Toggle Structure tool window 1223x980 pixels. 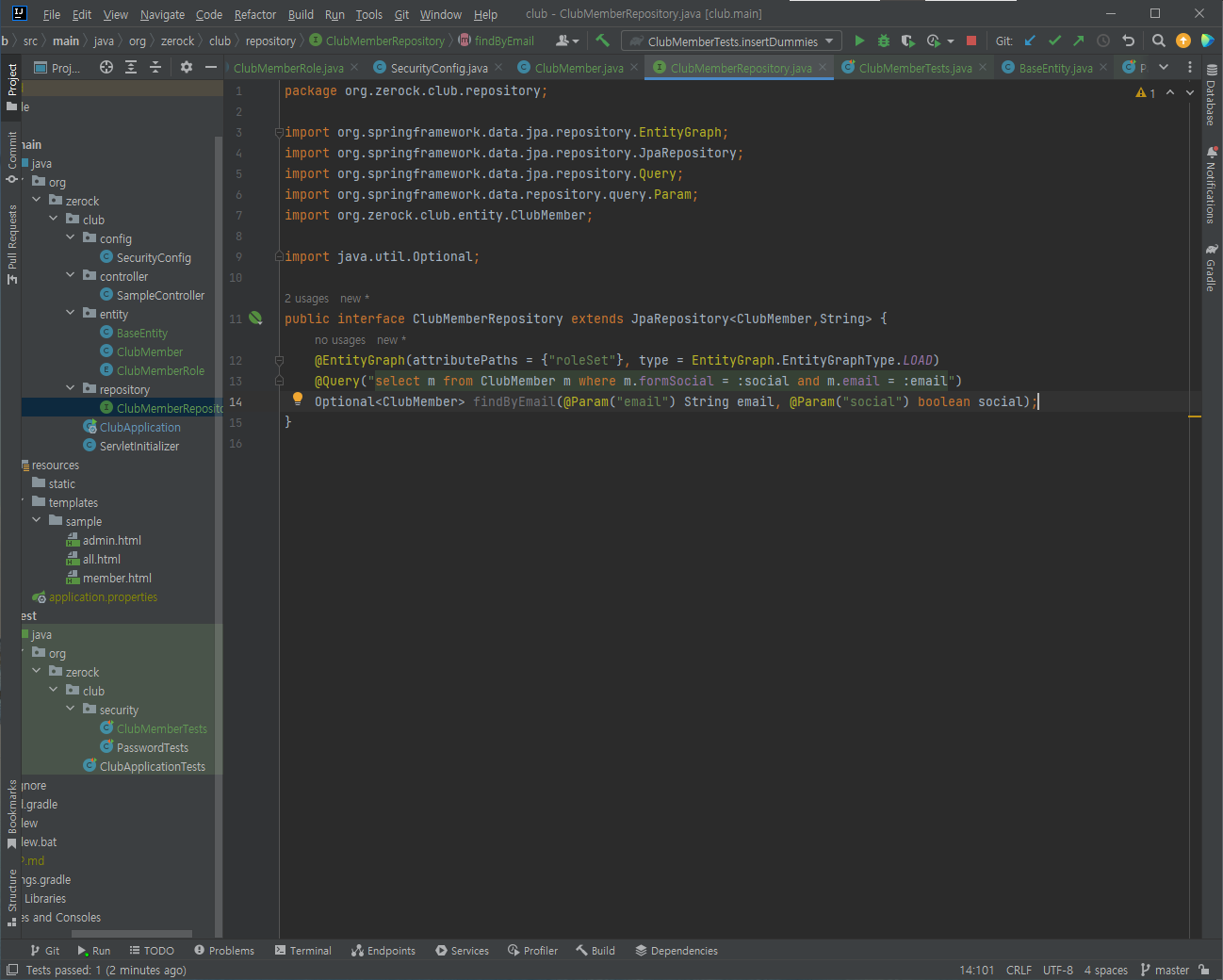[x=12, y=897]
